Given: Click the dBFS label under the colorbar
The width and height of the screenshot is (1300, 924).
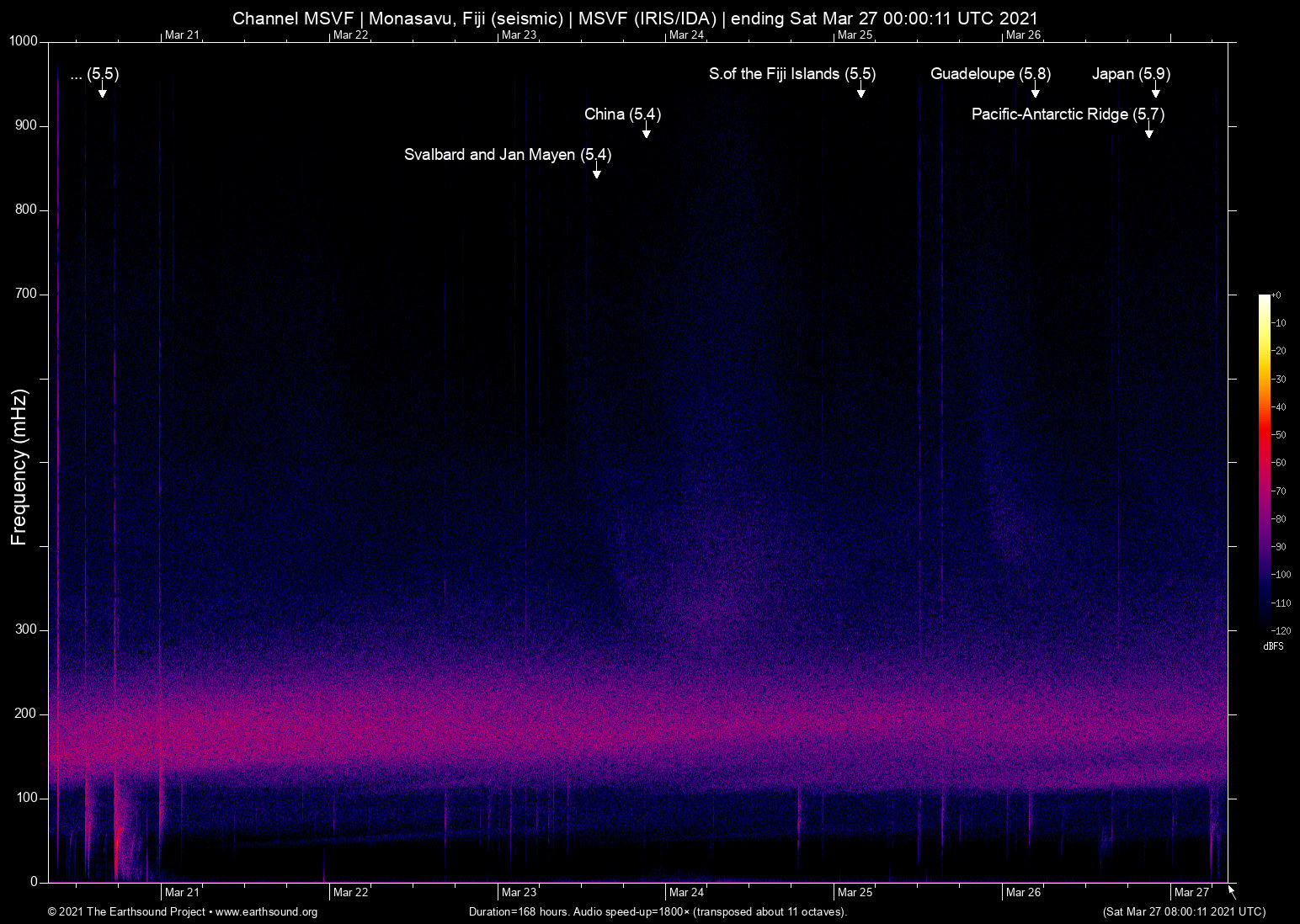Looking at the screenshot, I should point(1274,646).
